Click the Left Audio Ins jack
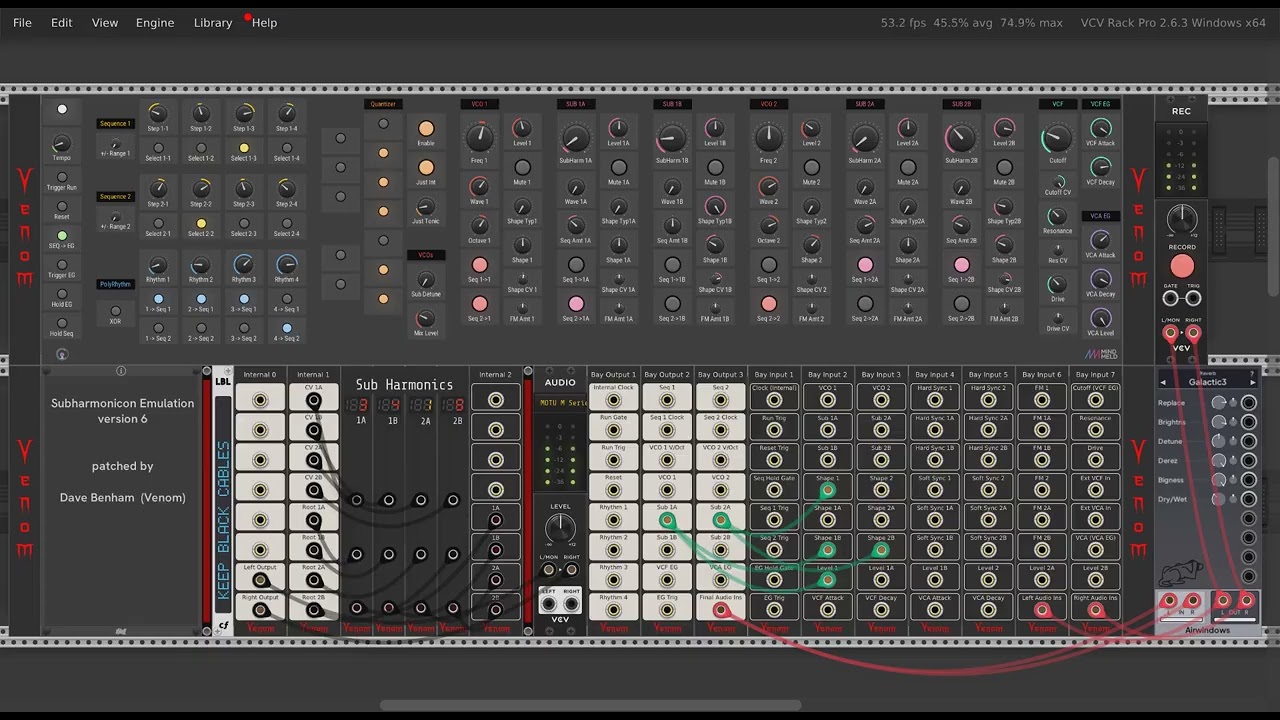Viewport: 1280px width, 720px height. click(x=1042, y=609)
